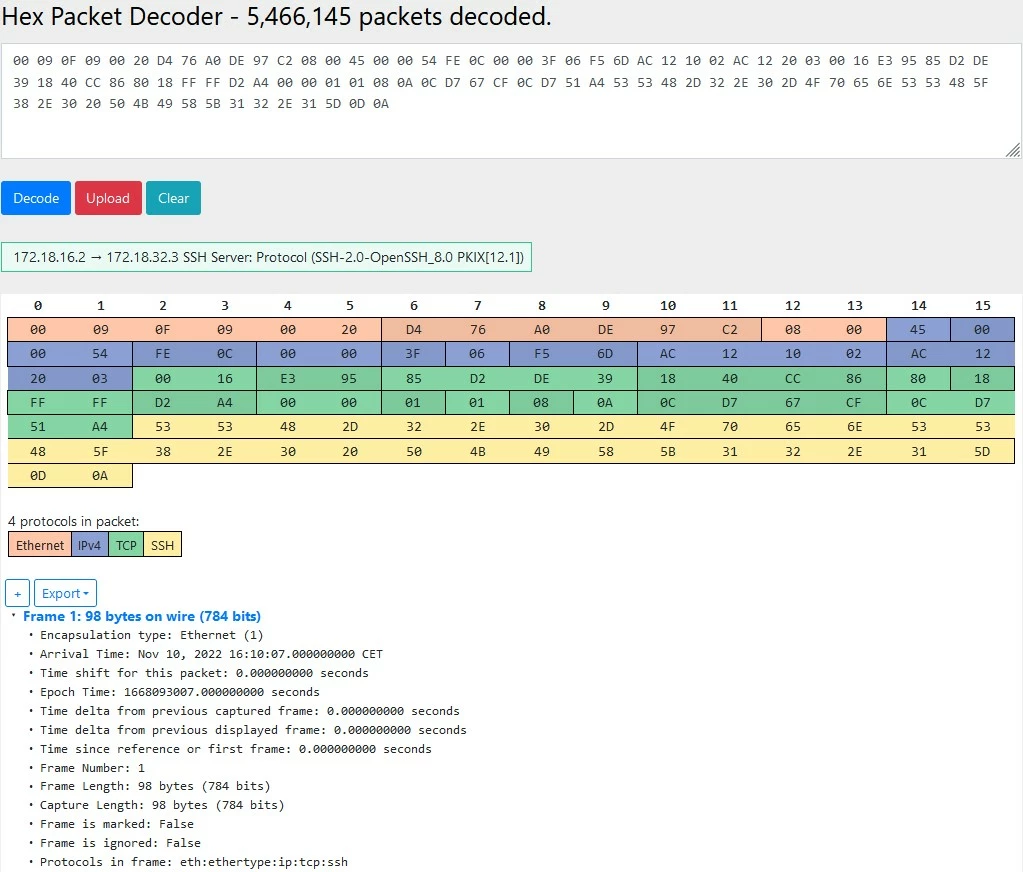The image size is (1023, 872).
Task: Click the packet summary SSH Server Protocol banner
Action: point(266,257)
